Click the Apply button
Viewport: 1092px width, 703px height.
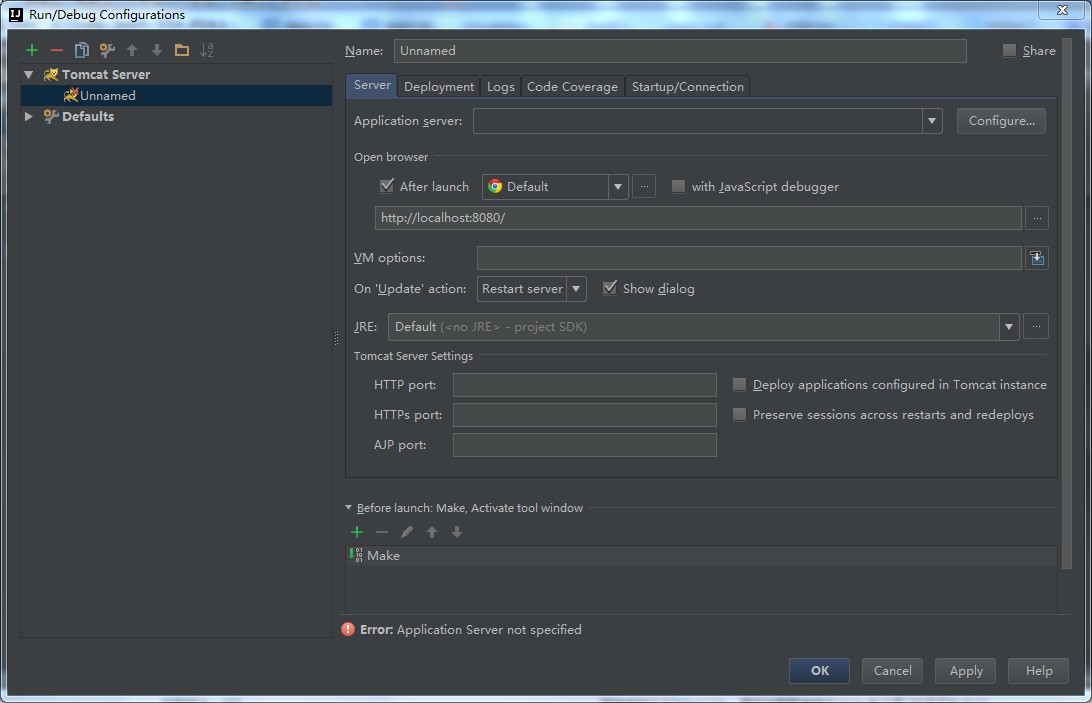pos(965,670)
